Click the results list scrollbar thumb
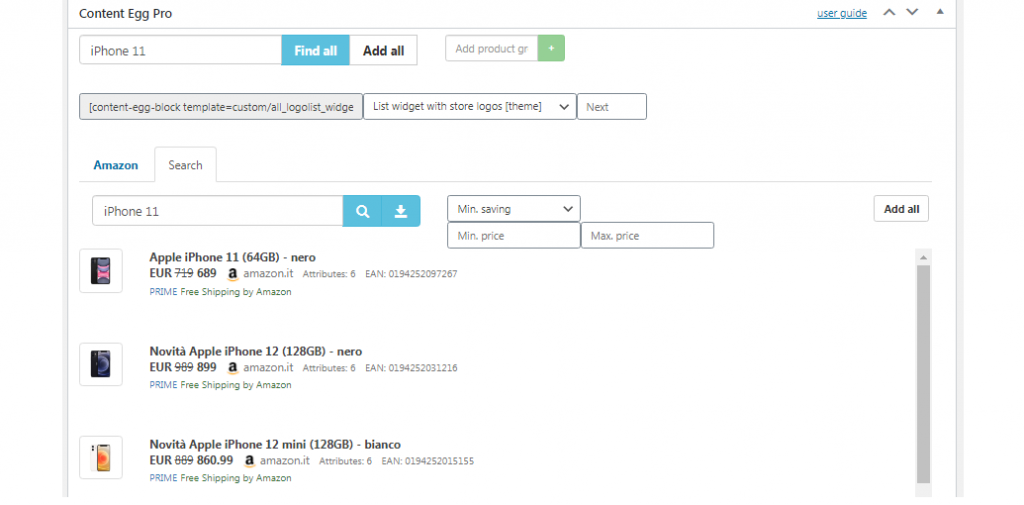Screen dimensions: 1024x505 [923, 374]
